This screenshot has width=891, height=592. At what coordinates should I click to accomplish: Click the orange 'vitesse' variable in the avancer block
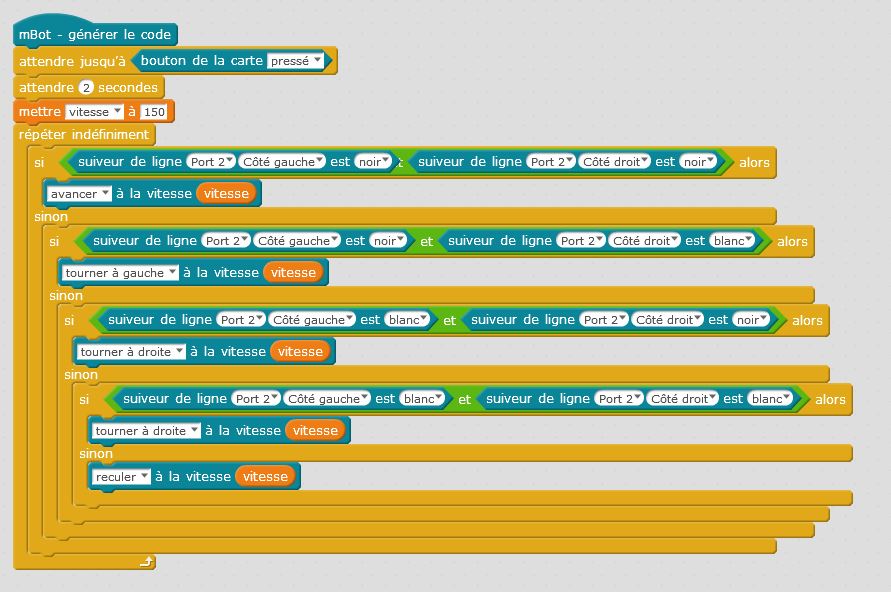[x=226, y=193]
